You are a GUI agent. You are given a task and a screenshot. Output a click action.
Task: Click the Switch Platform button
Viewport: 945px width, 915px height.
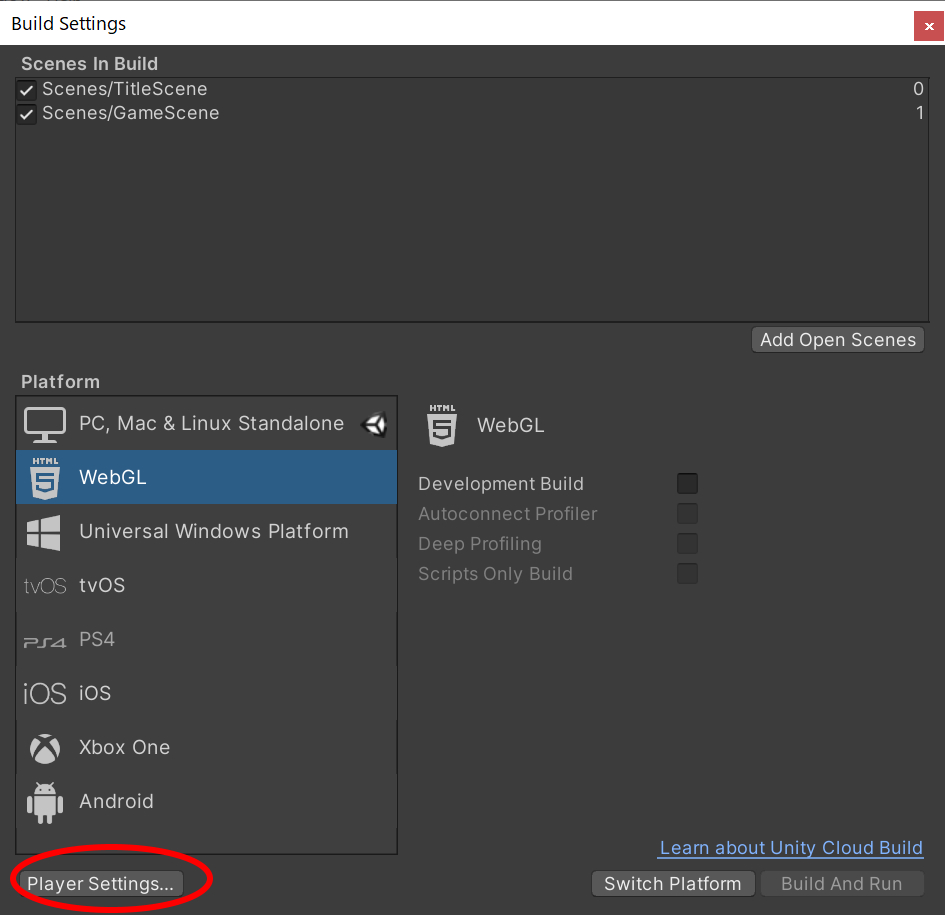(673, 884)
